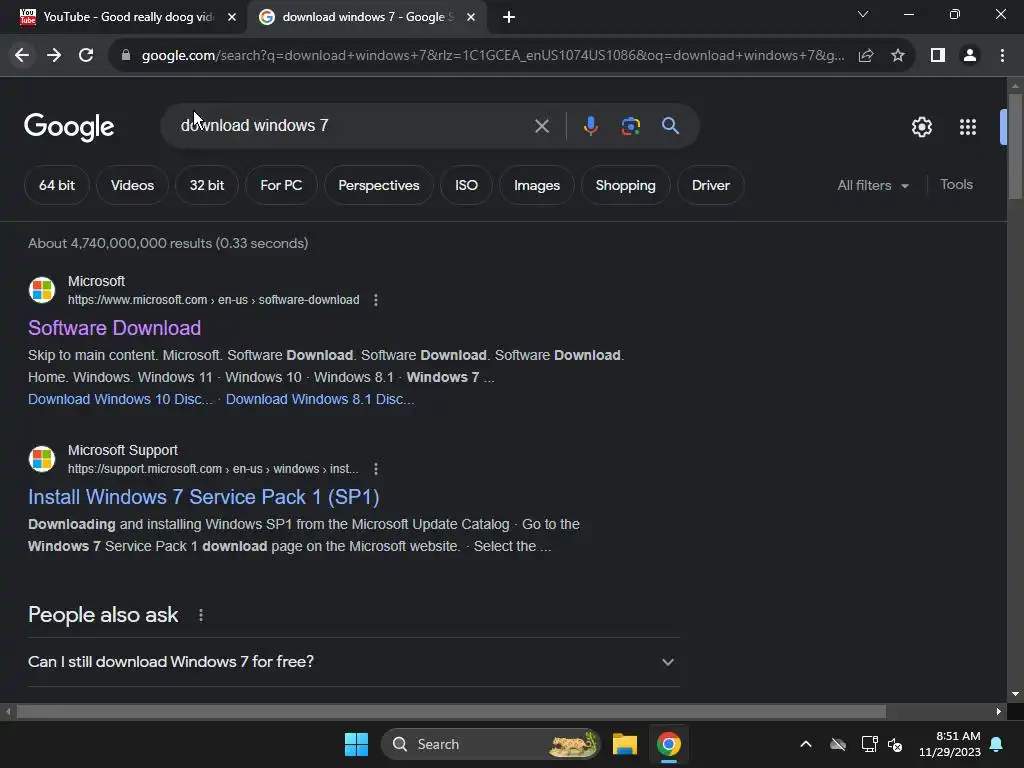Image resolution: width=1024 pixels, height=768 pixels.
Task: Open the Microsoft software-download URL breadcrumb
Action: [x=214, y=300]
